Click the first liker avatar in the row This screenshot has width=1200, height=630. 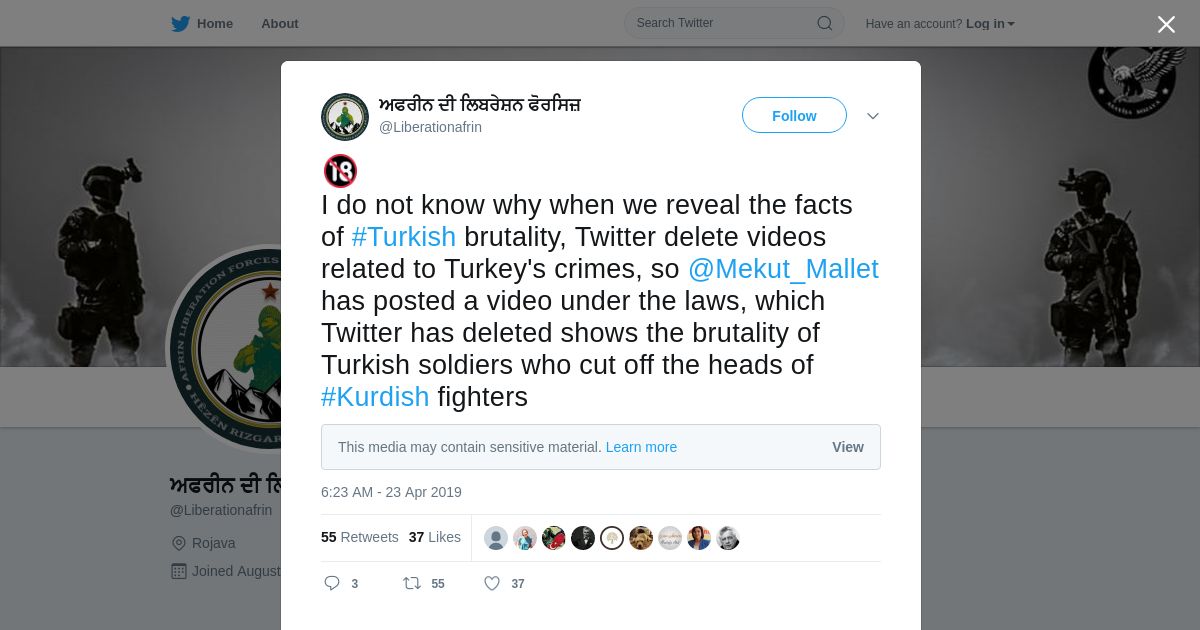coord(496,538)
